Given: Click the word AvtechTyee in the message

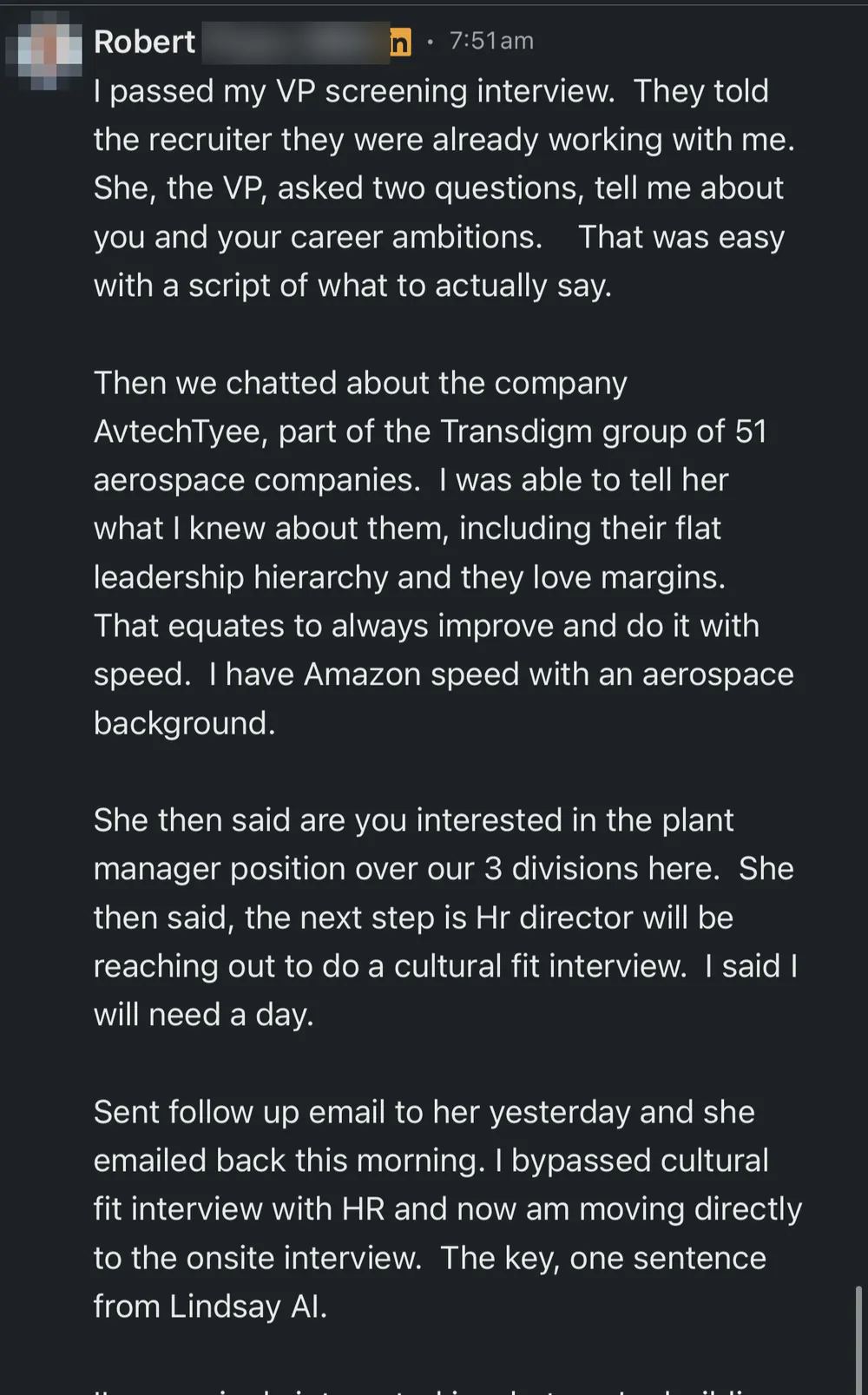Looking at the screenshot, I should tap(180, 431).
